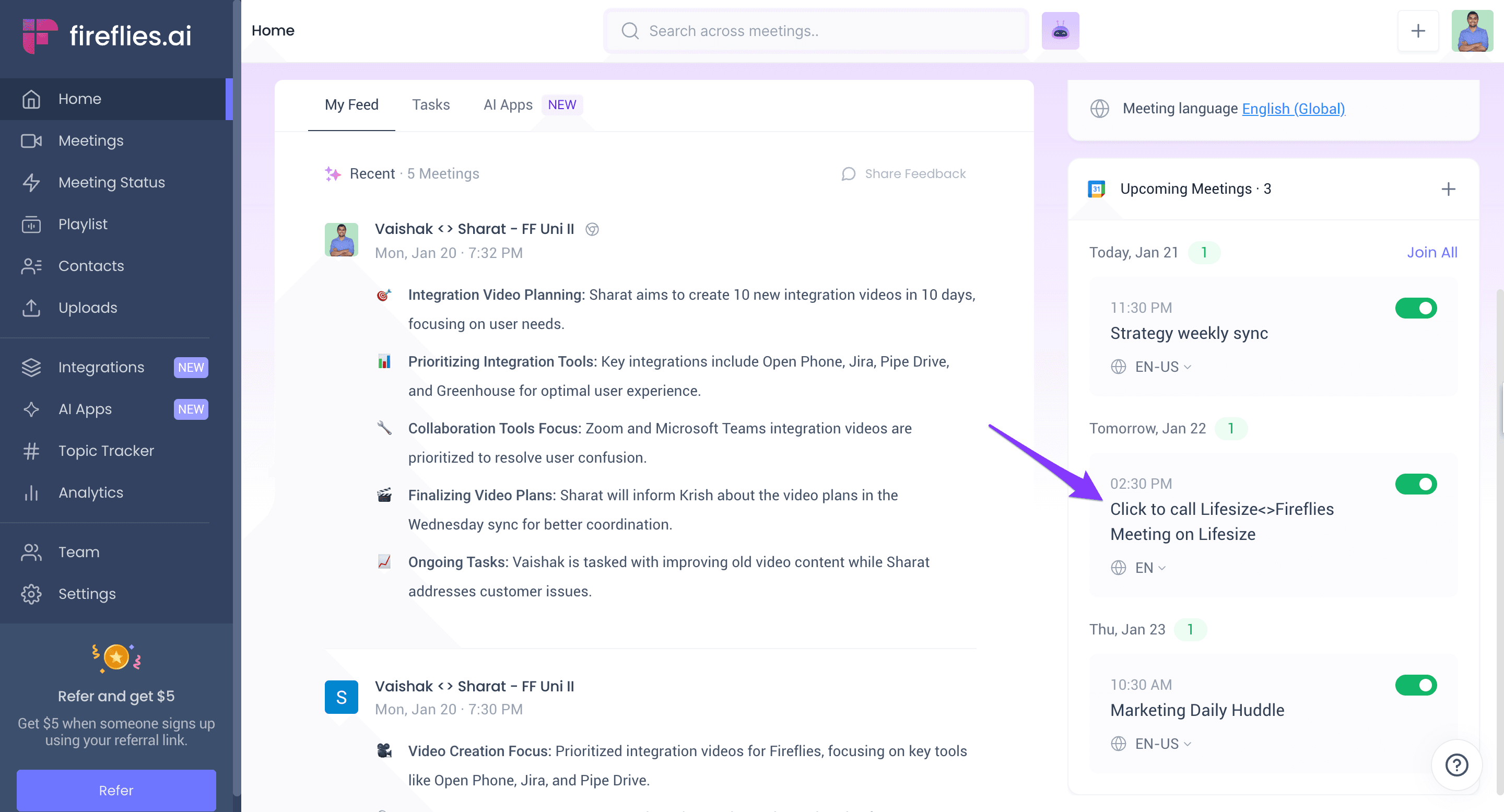1504x812 pixels.
Task: Open EN-US dropdown for Strategy weekly sync
Action: click(x=1162, y=367)
